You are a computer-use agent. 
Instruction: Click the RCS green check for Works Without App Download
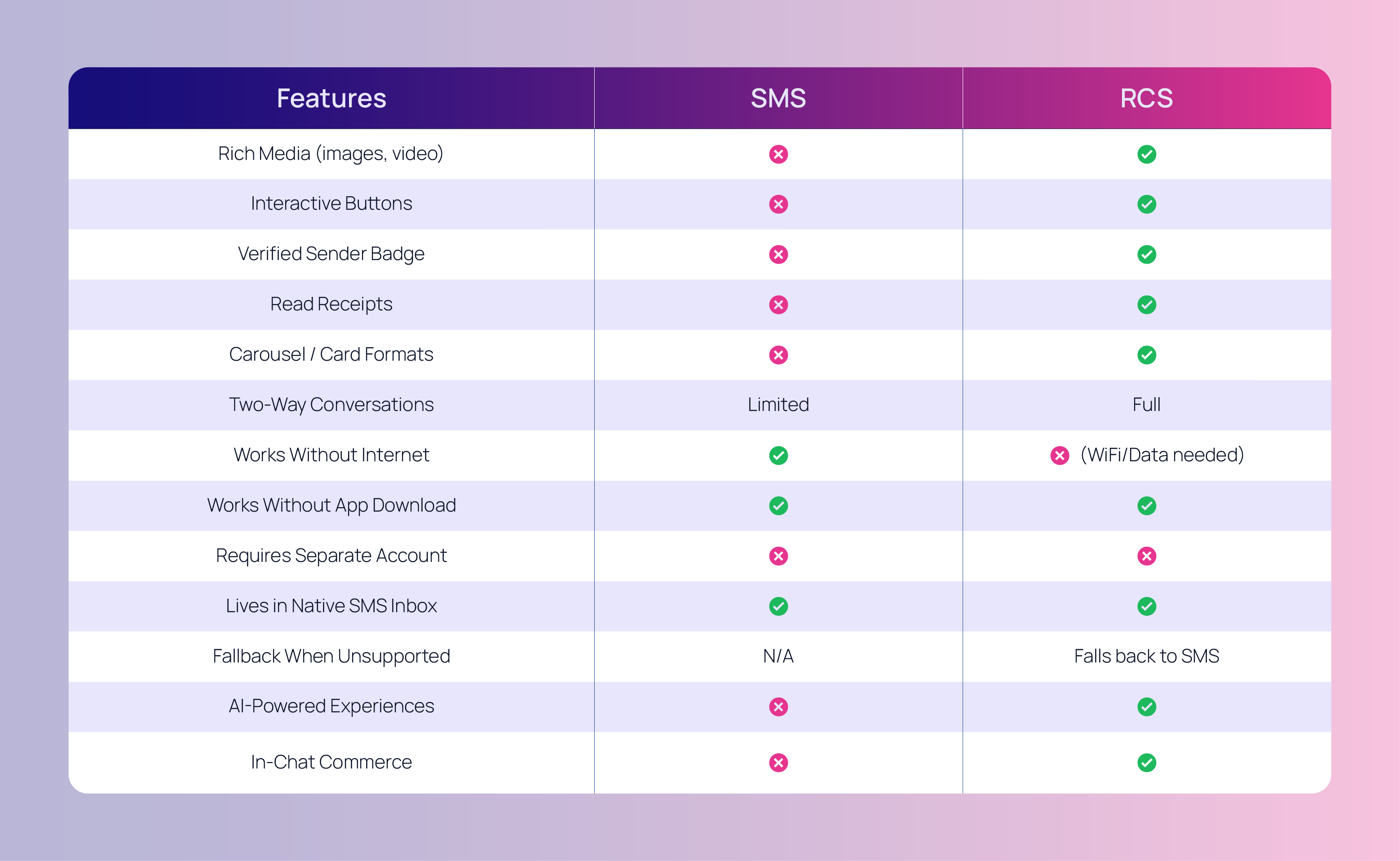click(1146, 506)
